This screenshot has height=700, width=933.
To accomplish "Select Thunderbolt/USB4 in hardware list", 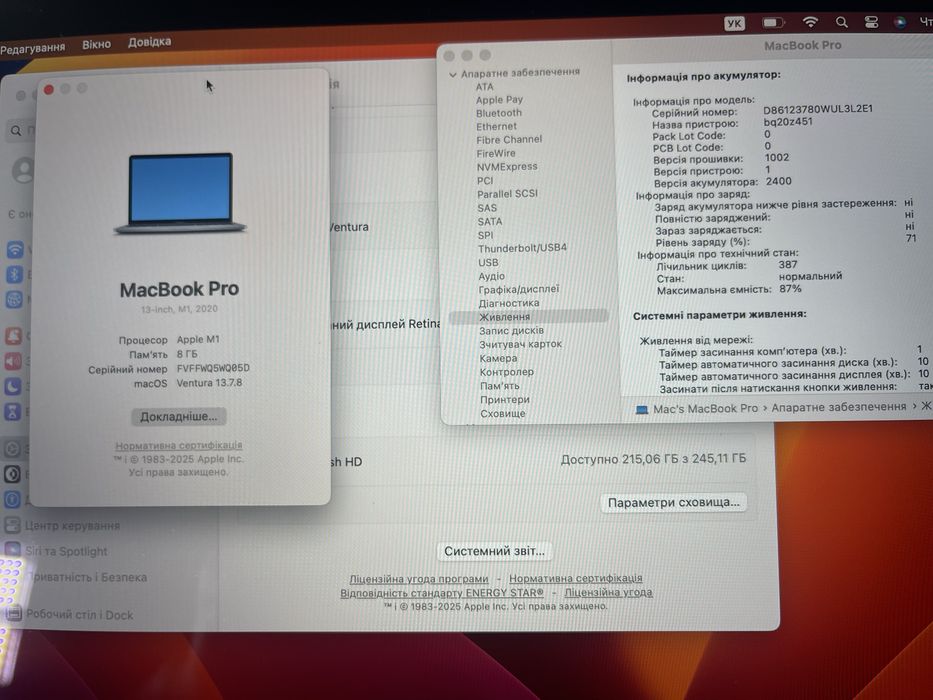I will (x=522, y=248).
